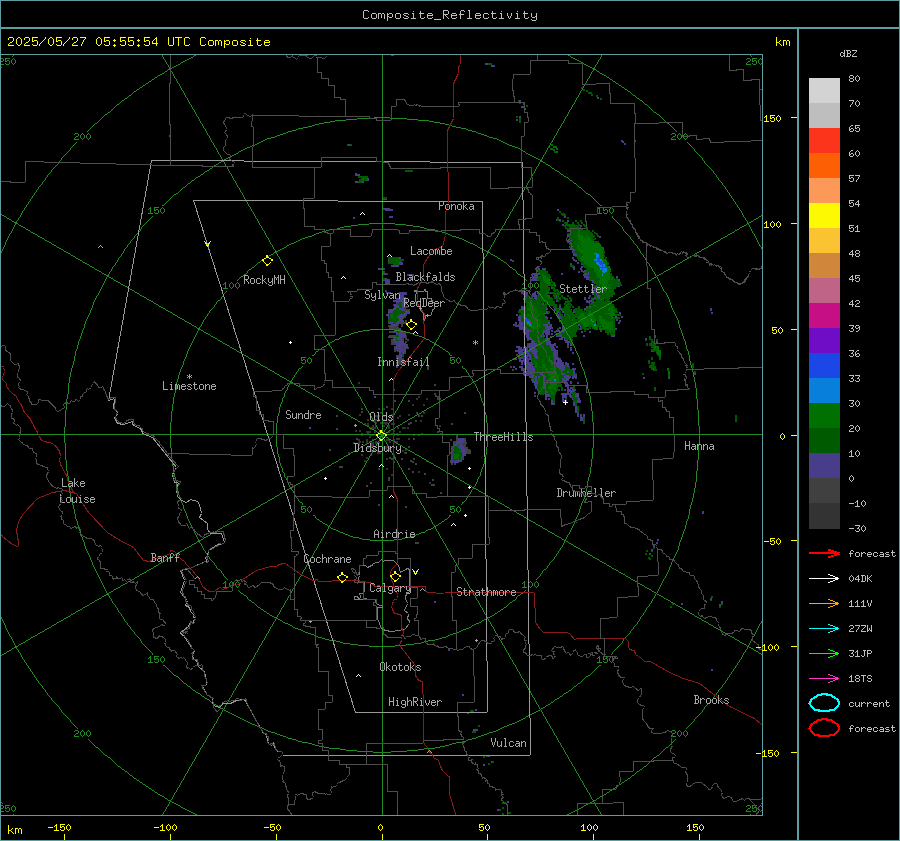900x841 pixels.
Task: Click the Sundre map label
Action: point(303,414)
